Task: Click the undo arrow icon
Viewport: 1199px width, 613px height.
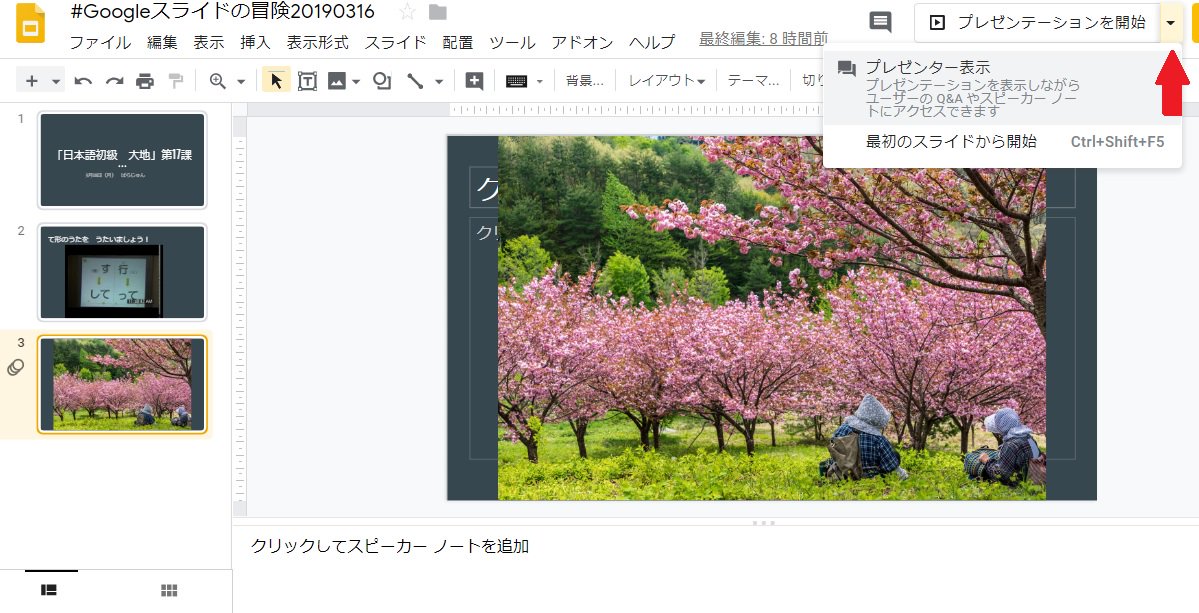Action: [x=83, y=80]
